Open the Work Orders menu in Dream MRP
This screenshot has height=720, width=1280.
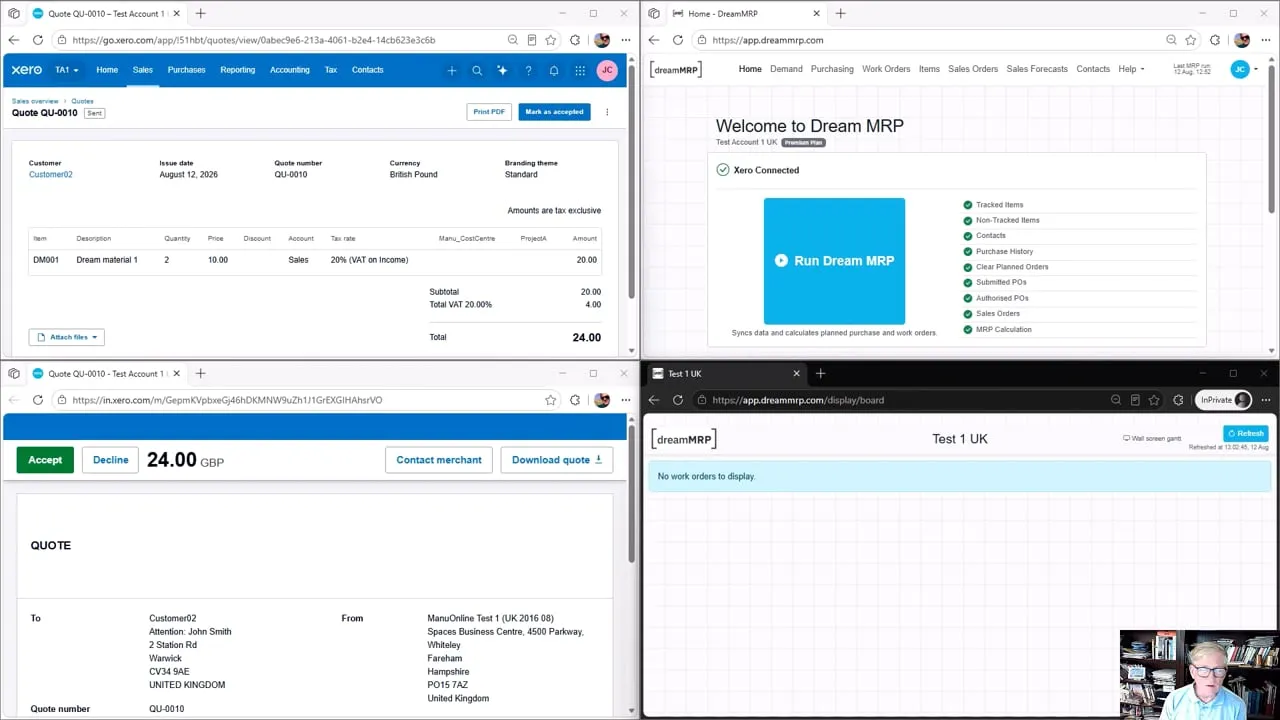pos(886,69)
